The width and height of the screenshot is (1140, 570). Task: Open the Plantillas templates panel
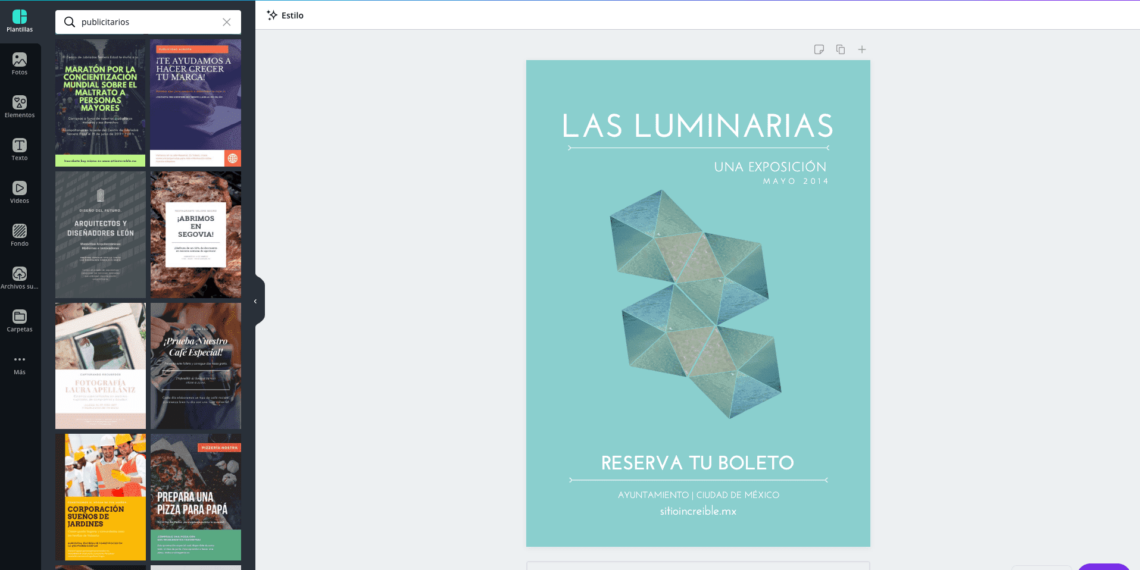(20, 21)
